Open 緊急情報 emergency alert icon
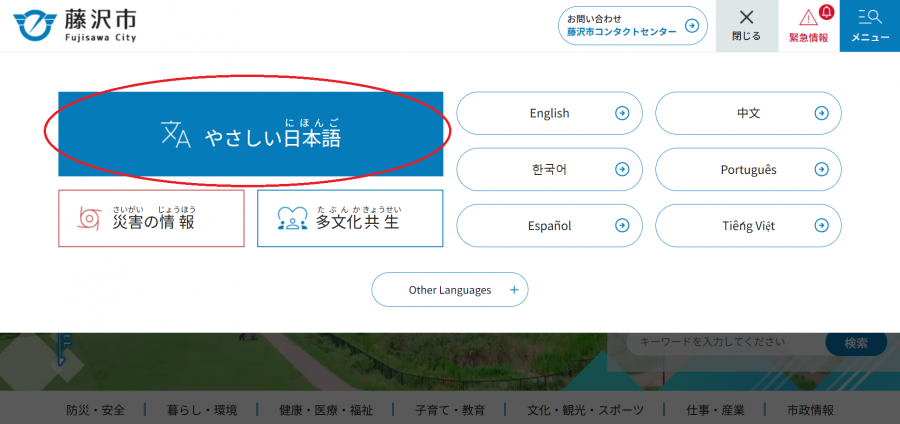 [809, 26]
